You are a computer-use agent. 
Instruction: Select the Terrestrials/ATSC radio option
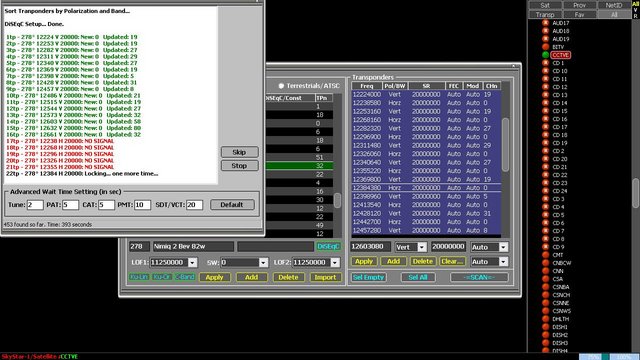(281, 86)
